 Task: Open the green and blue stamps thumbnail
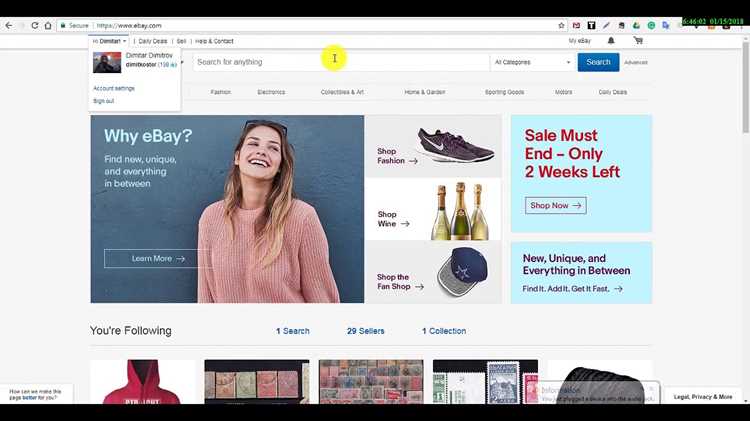tap(485, 382)
